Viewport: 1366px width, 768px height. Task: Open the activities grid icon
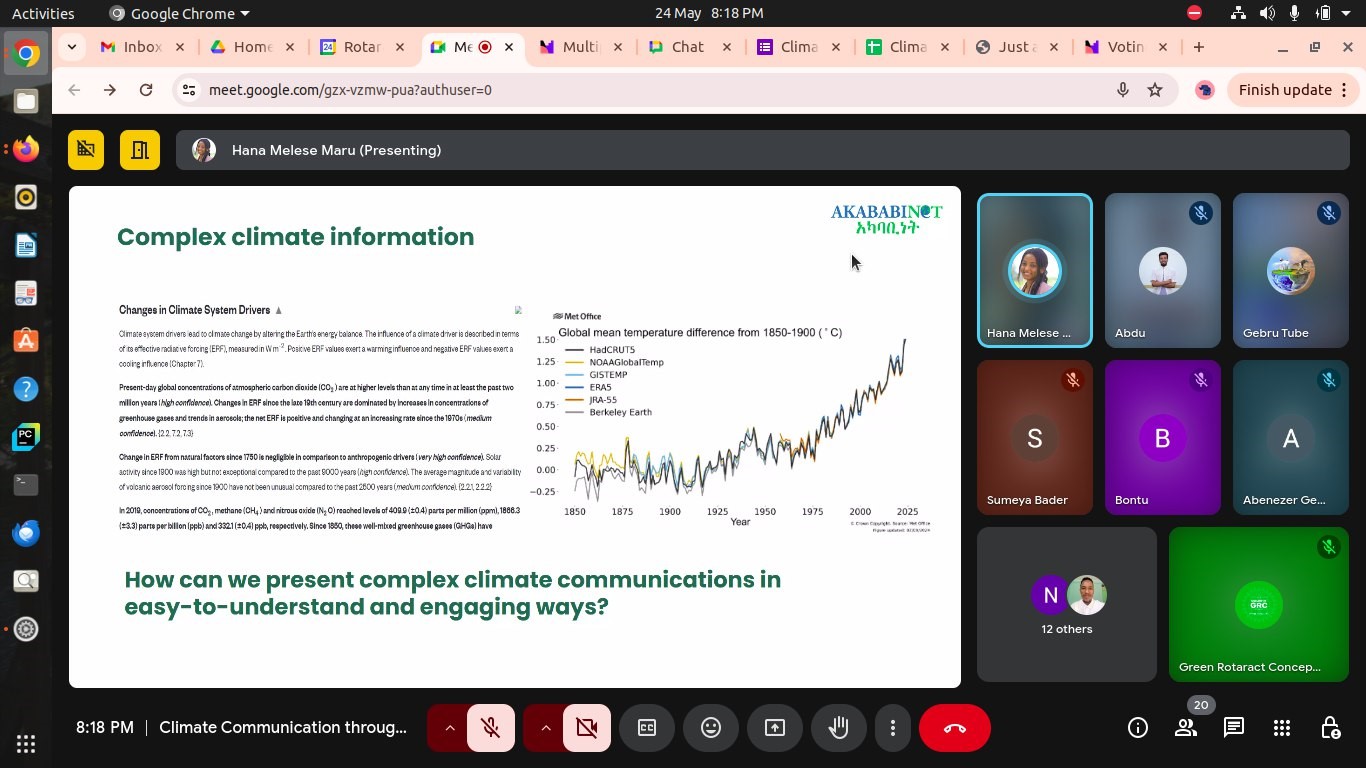(1282, 728)
